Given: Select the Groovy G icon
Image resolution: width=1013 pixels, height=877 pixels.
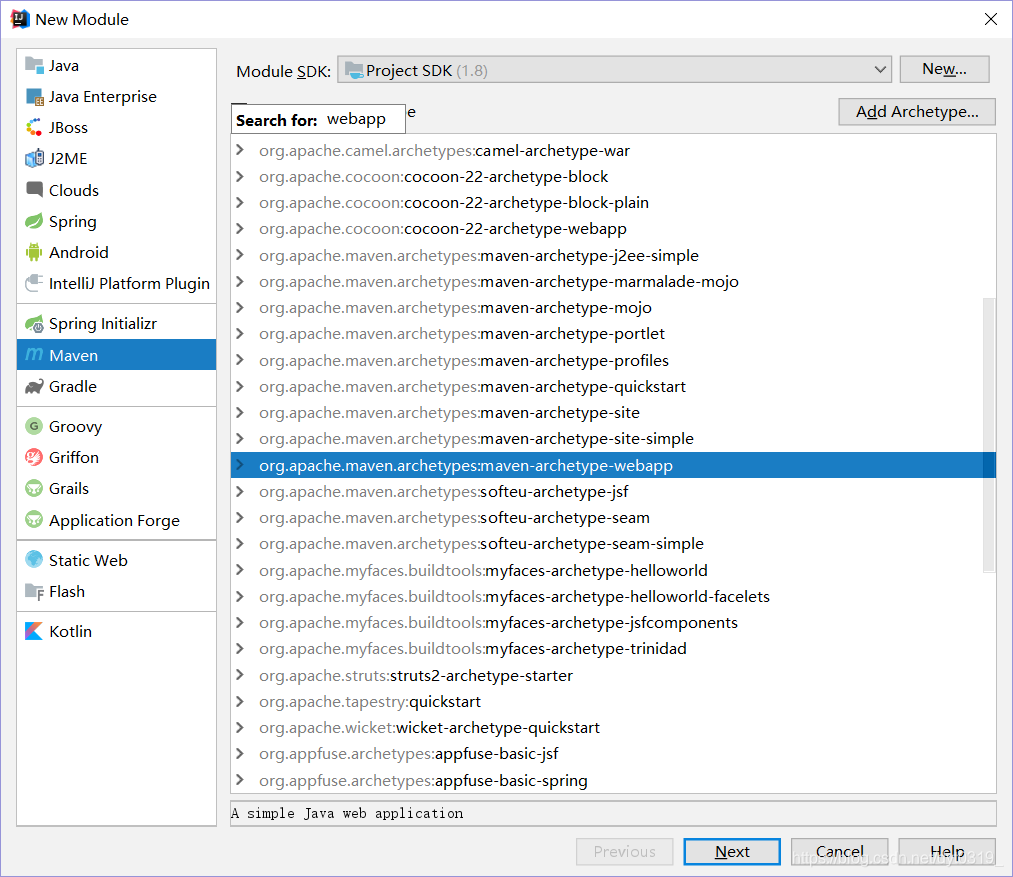Looking at the screenshot, I should (x=34, y=427).
